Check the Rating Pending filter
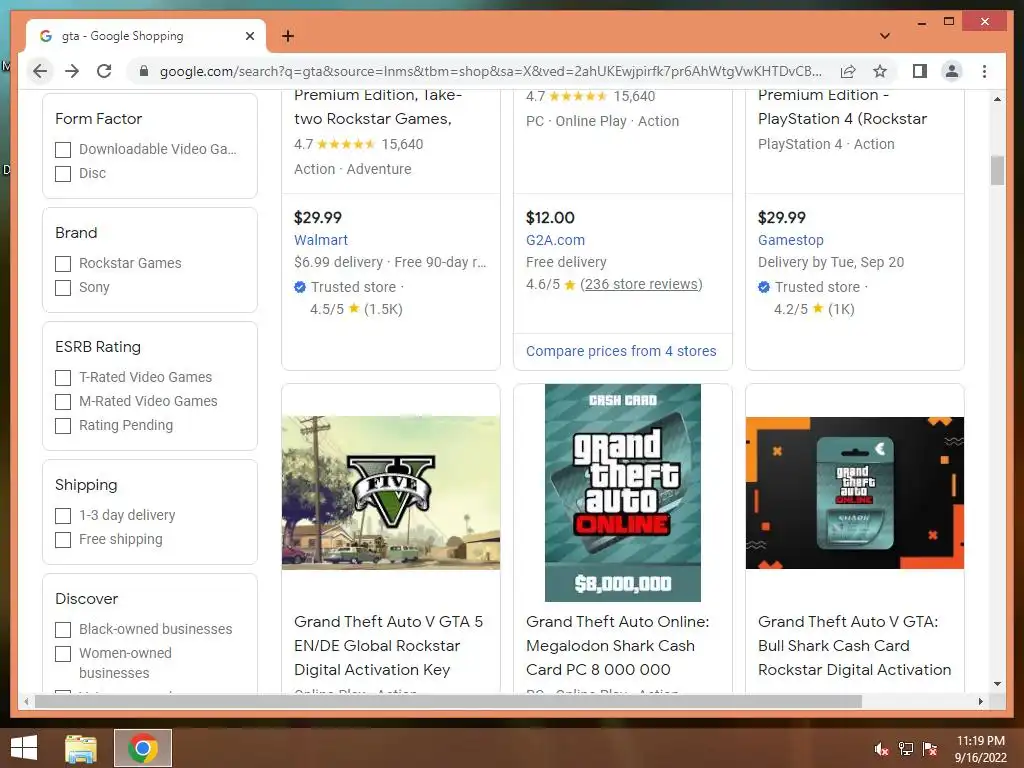Image resolution: width=1024 pixels, height=768 pixels. coord(63,426)
